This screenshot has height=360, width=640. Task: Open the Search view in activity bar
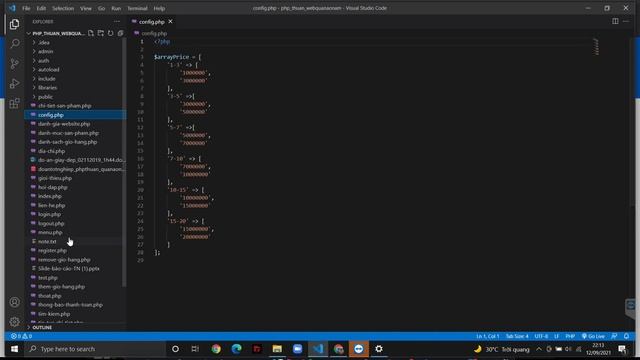15,44
